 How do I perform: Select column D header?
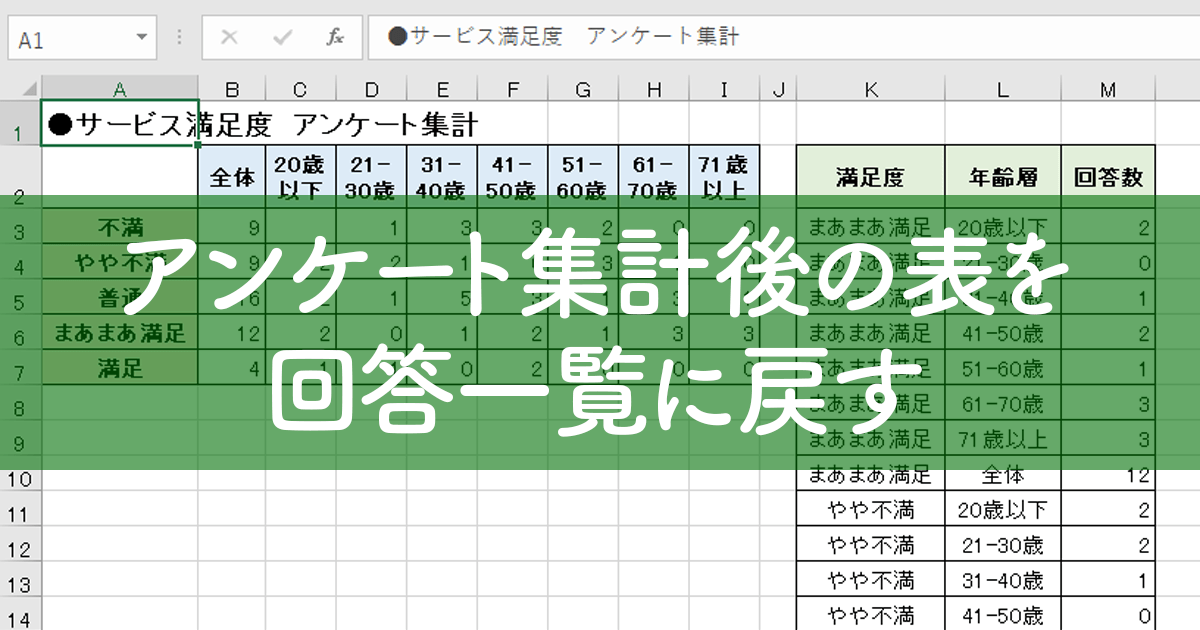(371, 90)
